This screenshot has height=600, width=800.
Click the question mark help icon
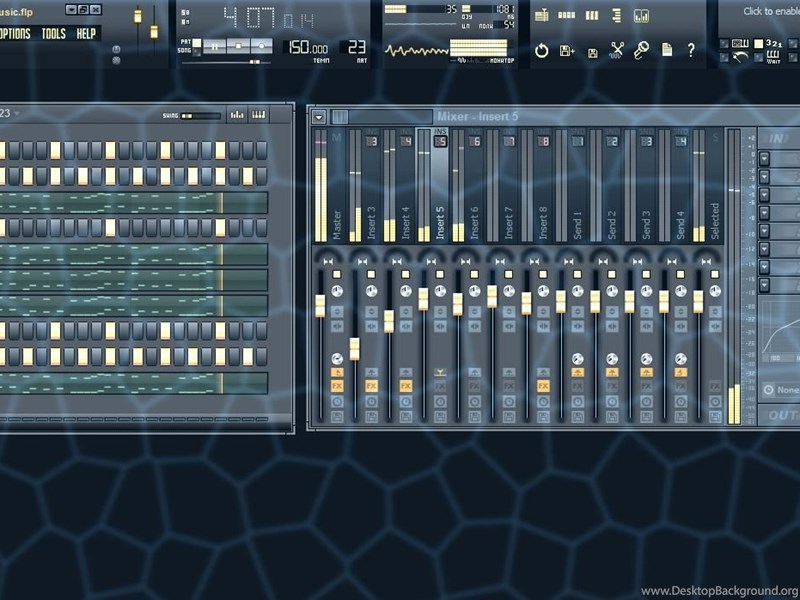coord(691,50)
